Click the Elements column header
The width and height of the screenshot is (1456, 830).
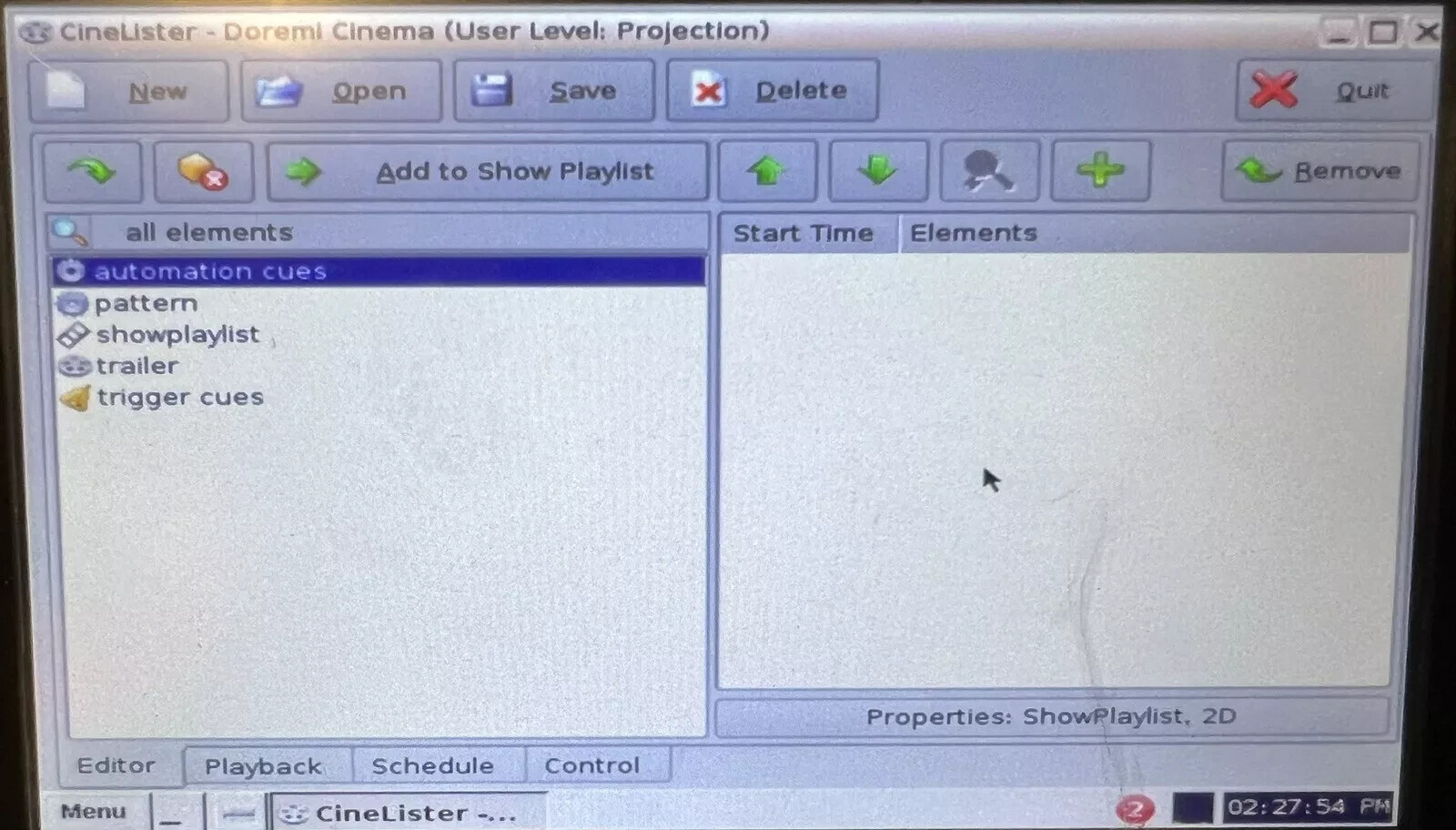point(1156,233)
